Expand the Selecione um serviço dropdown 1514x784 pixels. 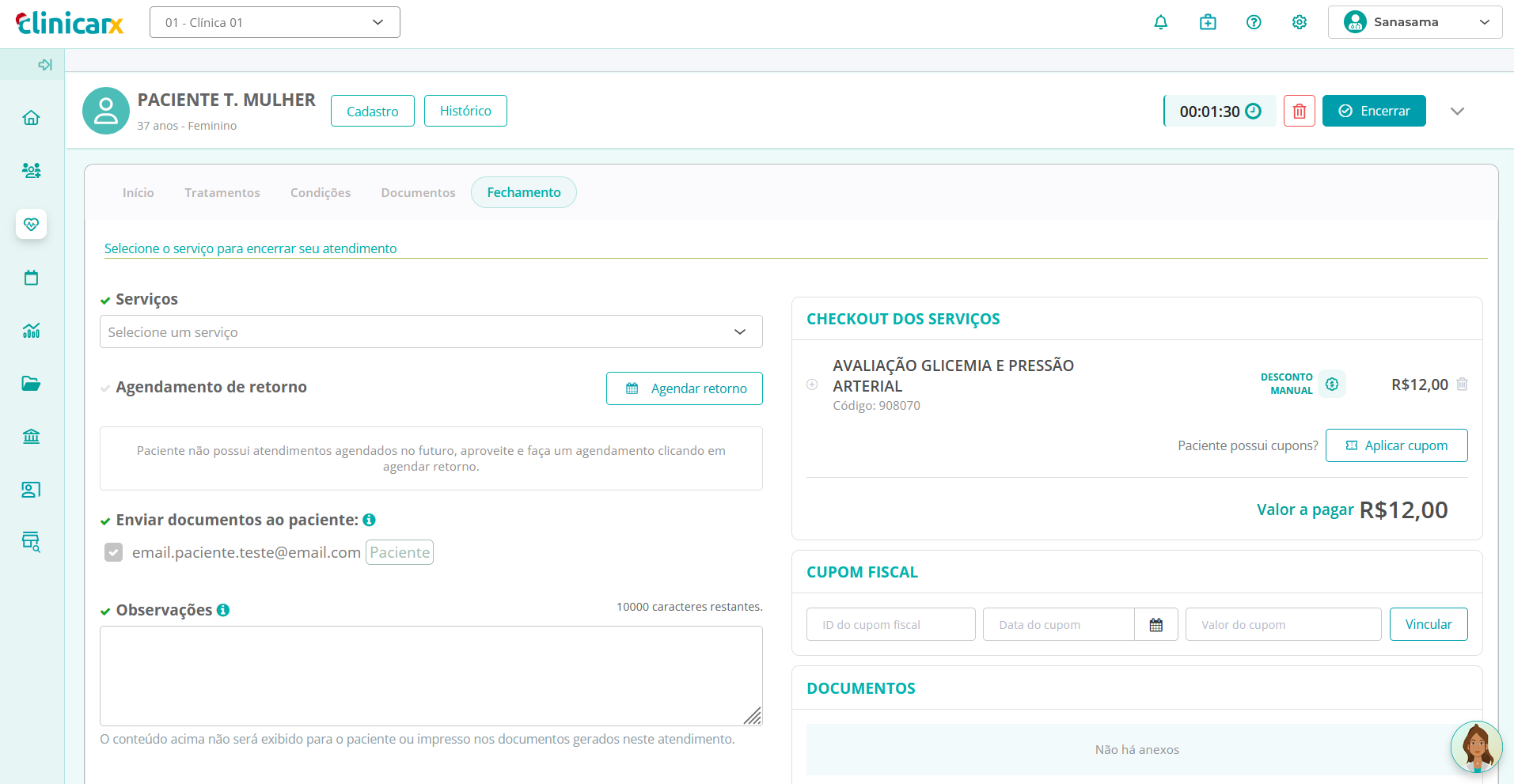(x=431, y=332)
